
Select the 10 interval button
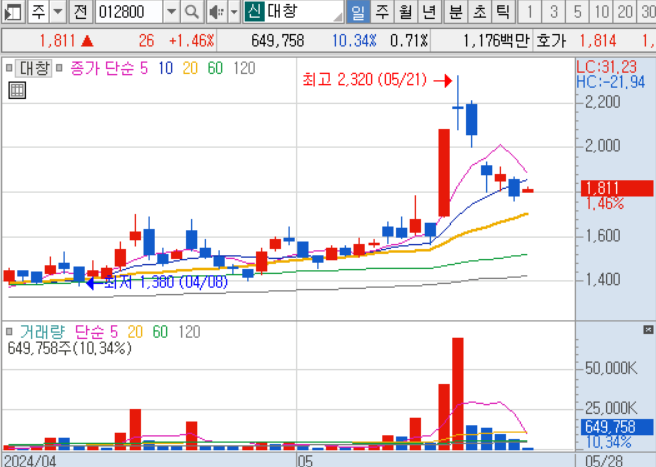[x=602, y=12]
